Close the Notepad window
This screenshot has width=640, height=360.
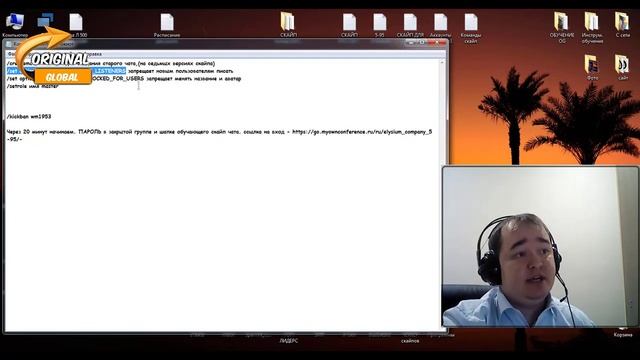(437, 42)
